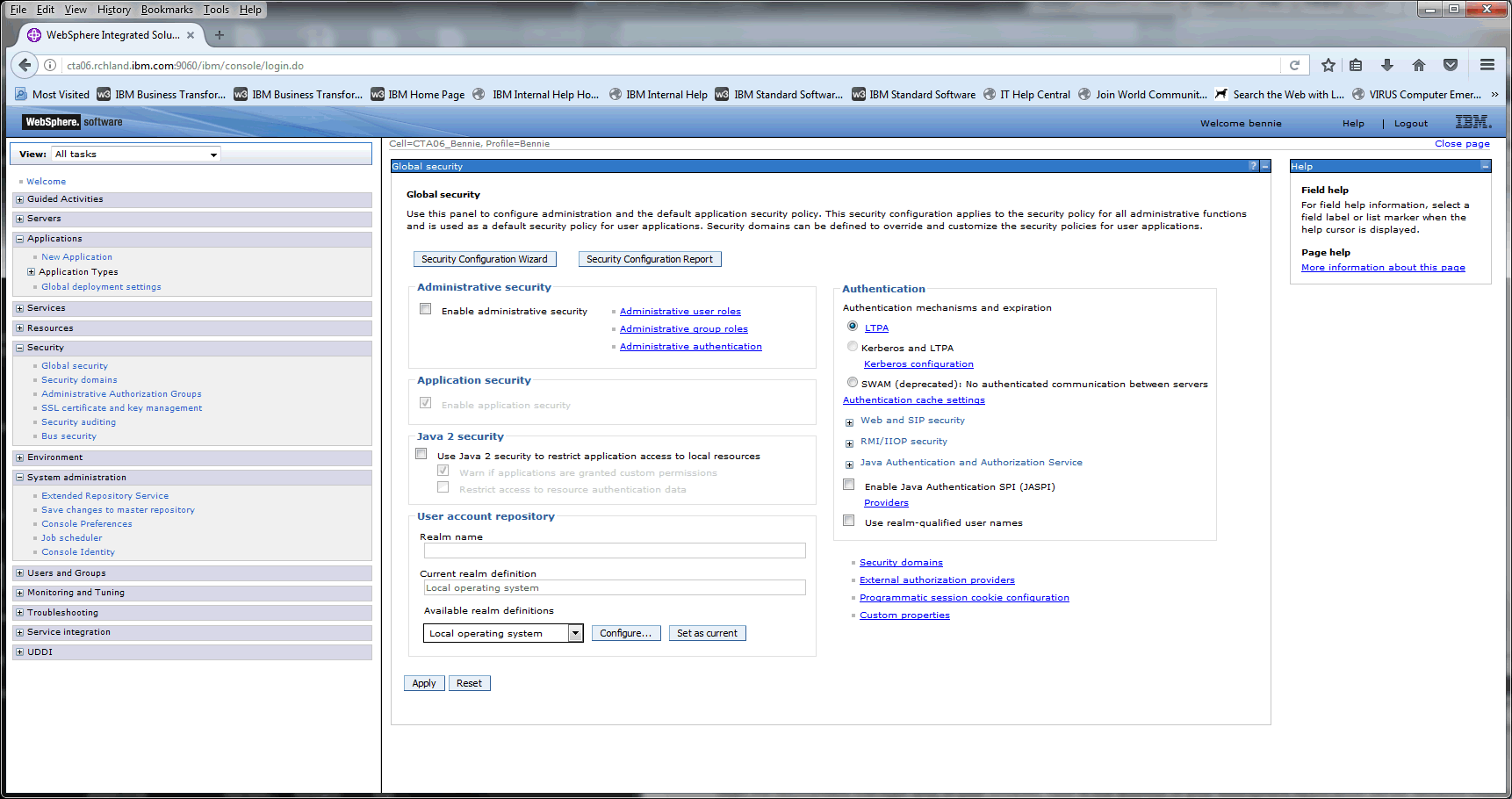
Task: Launch the Security Configuration Wizard
Action: [485, 259]
